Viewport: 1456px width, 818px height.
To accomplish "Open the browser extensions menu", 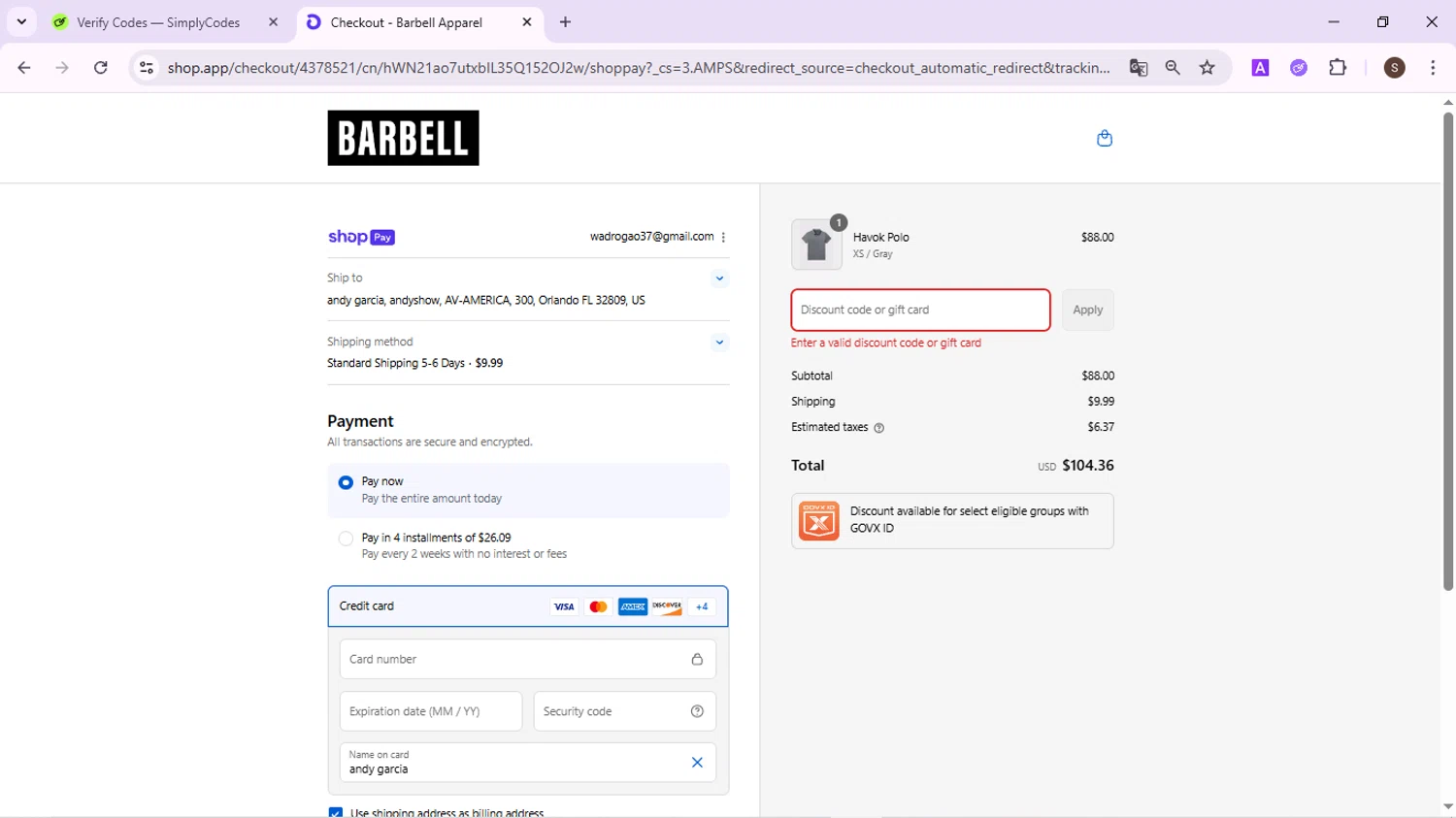I will point(1338,68).
